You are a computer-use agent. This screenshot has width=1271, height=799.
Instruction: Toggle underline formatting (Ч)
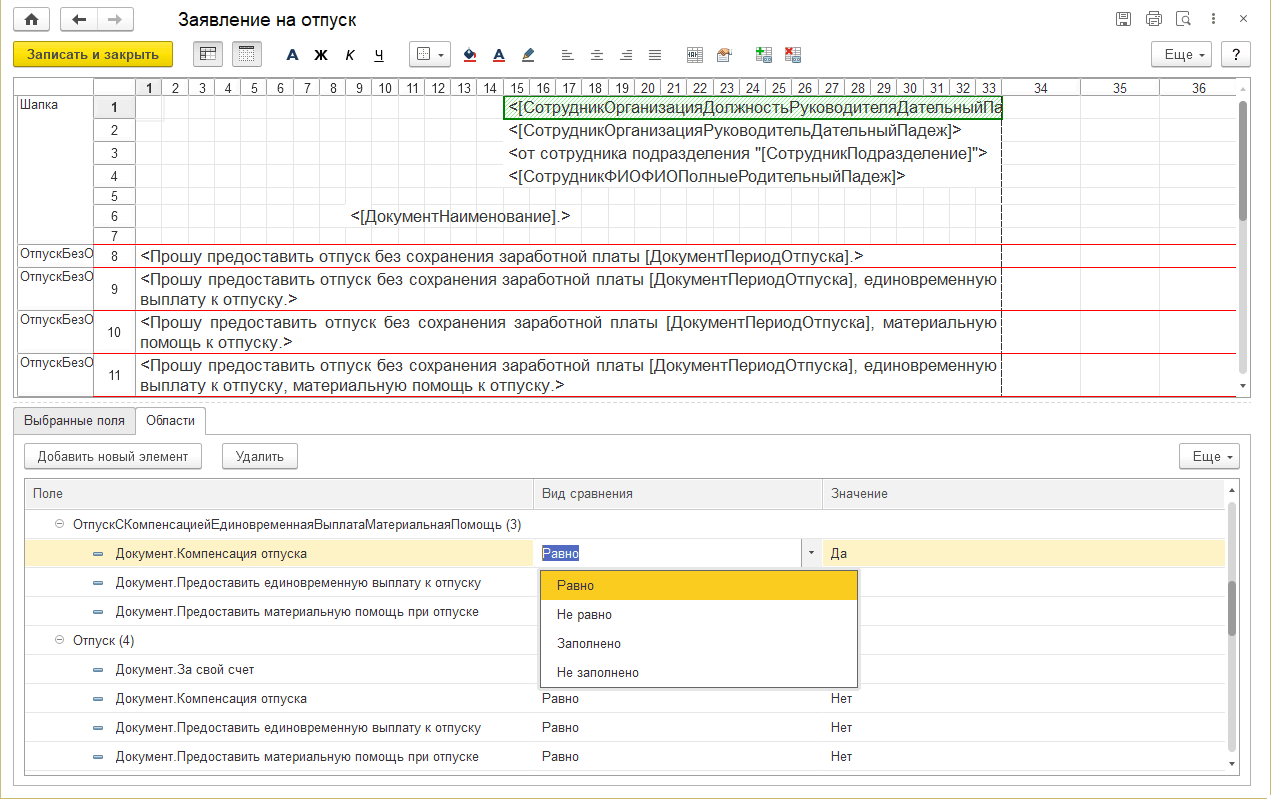coord(379,54)
